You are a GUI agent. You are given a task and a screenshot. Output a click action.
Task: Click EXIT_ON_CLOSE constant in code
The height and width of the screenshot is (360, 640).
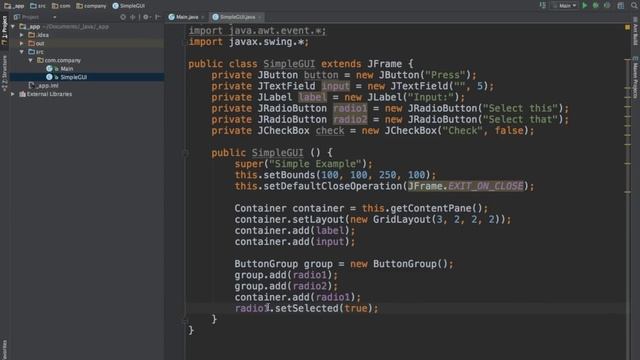point(485,186)
